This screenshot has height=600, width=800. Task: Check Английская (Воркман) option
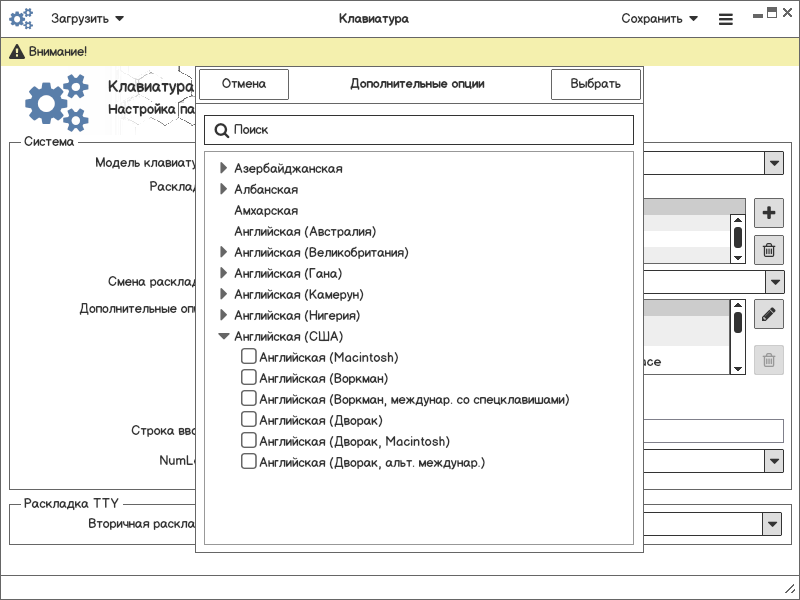click(x=248, y=377)
